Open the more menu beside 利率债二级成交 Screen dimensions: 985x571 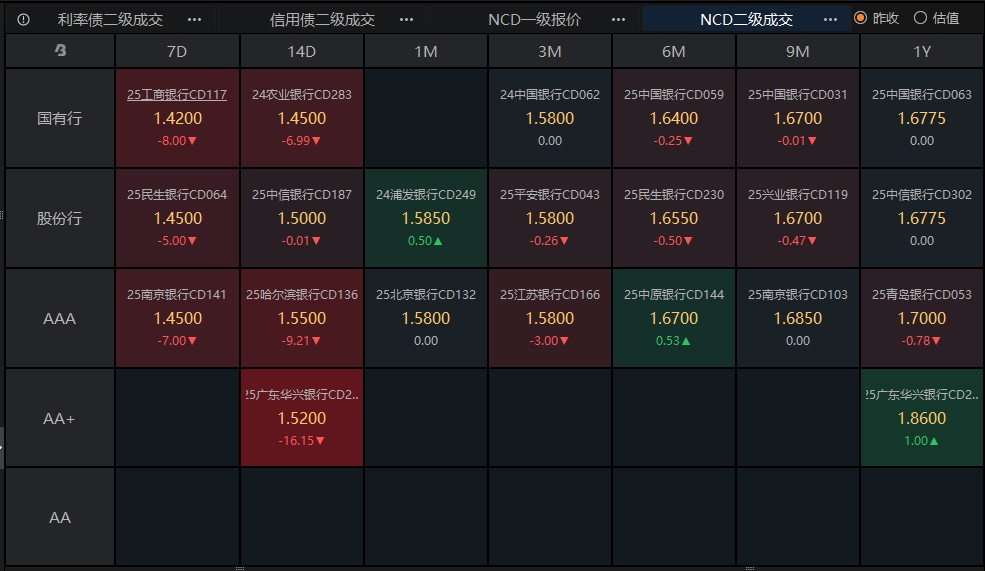195,19
